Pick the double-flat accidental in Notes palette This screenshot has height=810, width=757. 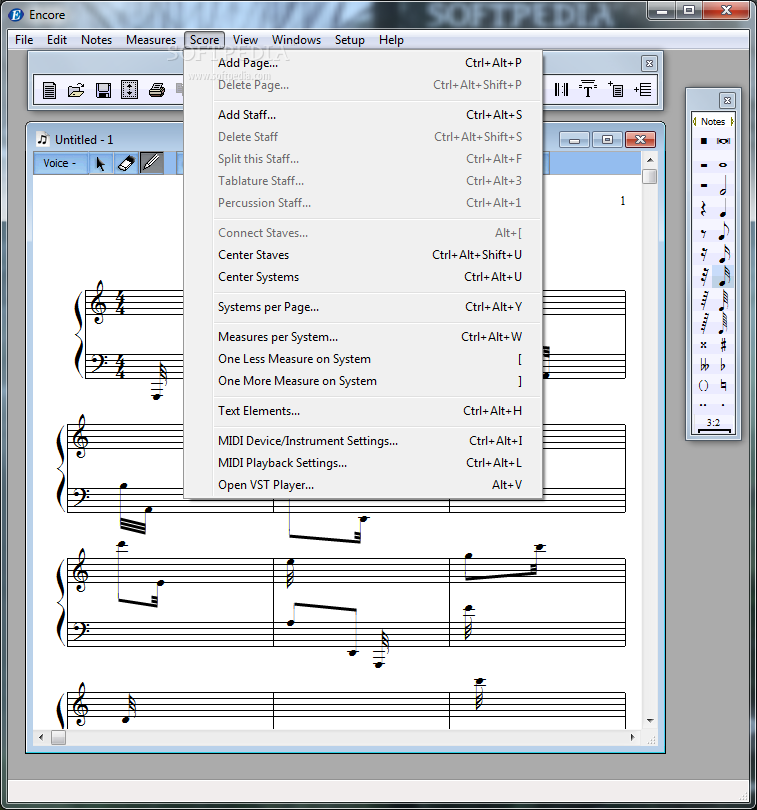point(704,365)
